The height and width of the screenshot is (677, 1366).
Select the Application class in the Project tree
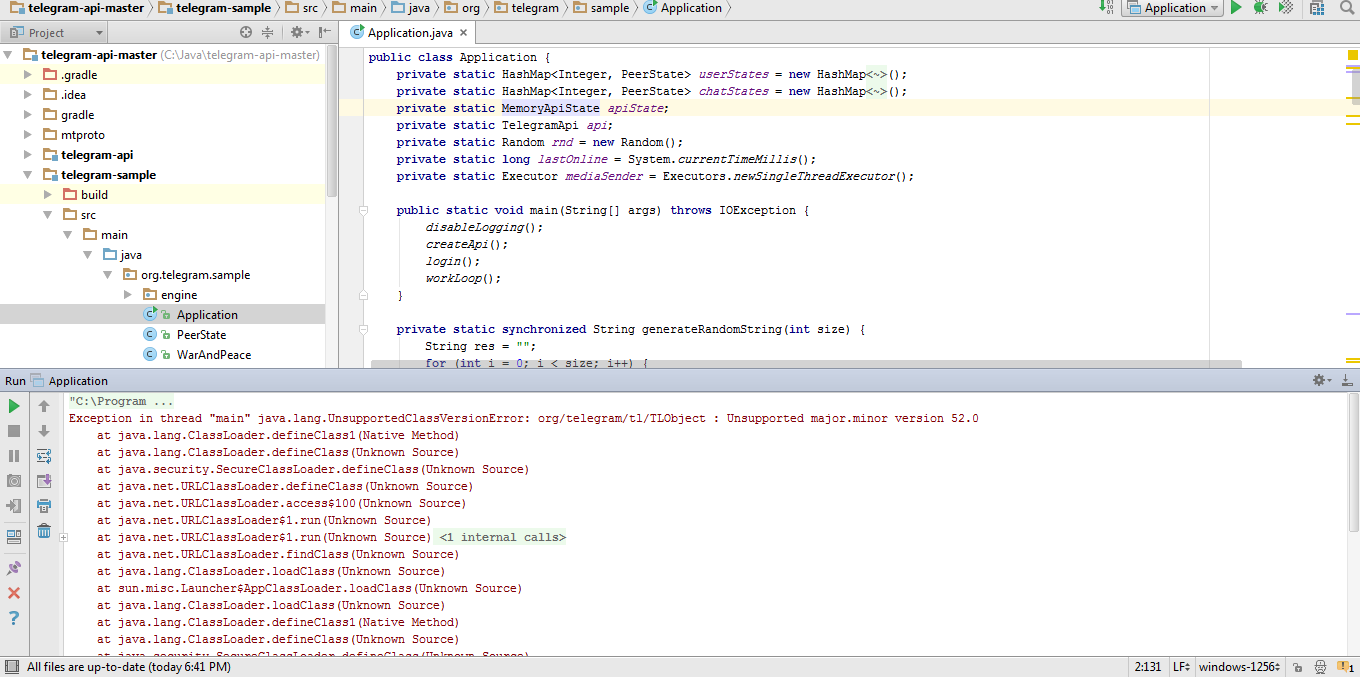point(207,315)
